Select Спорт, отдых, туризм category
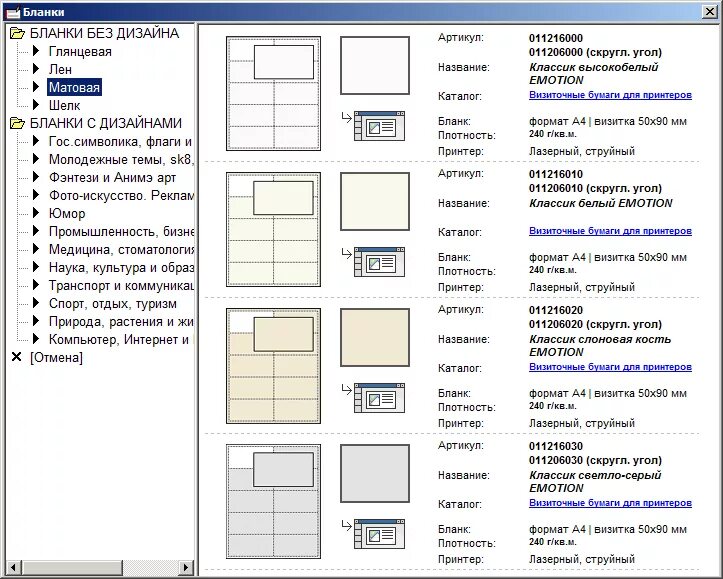 point(113,303)
